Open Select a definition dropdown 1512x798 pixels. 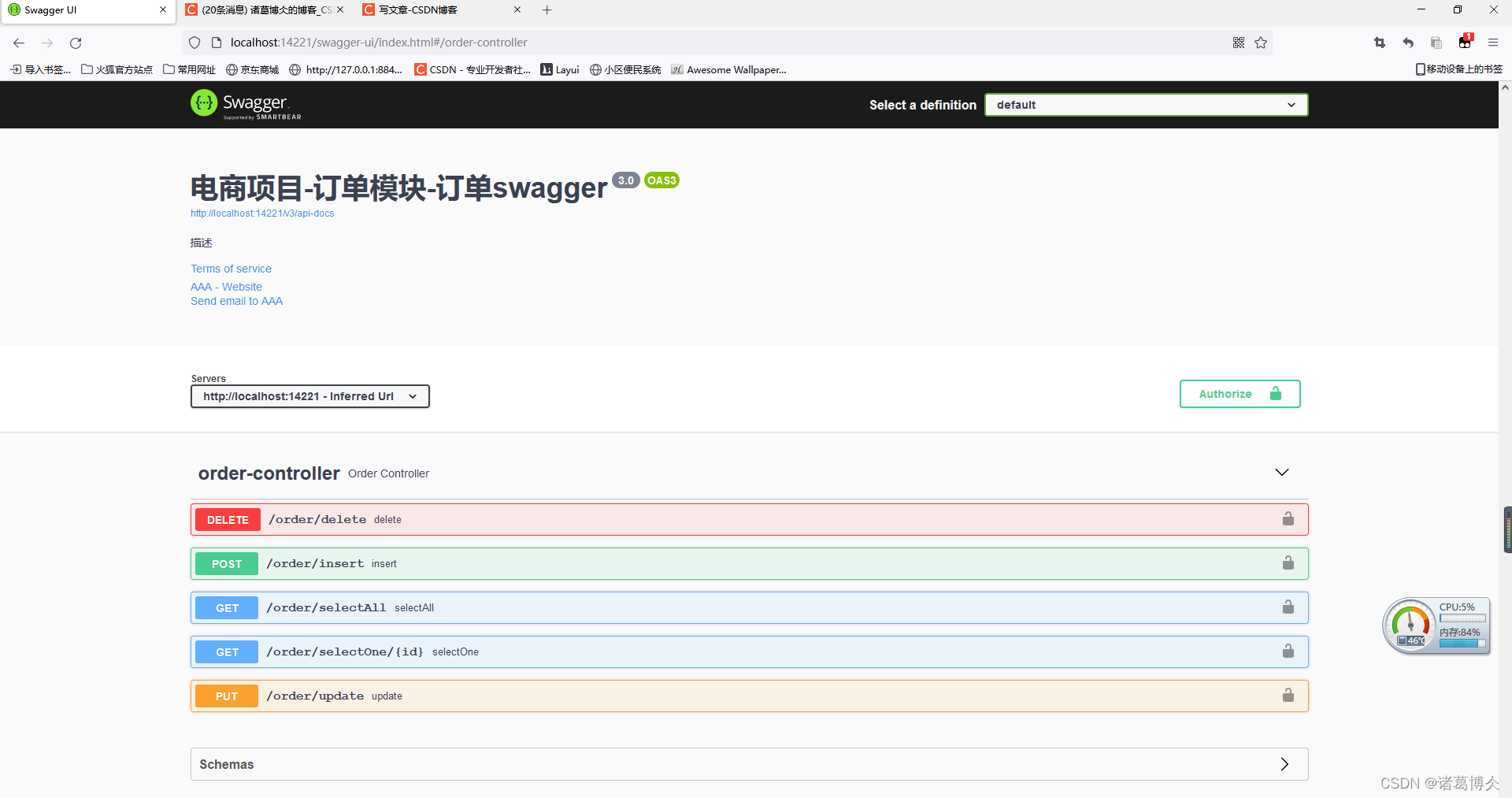1146,105
